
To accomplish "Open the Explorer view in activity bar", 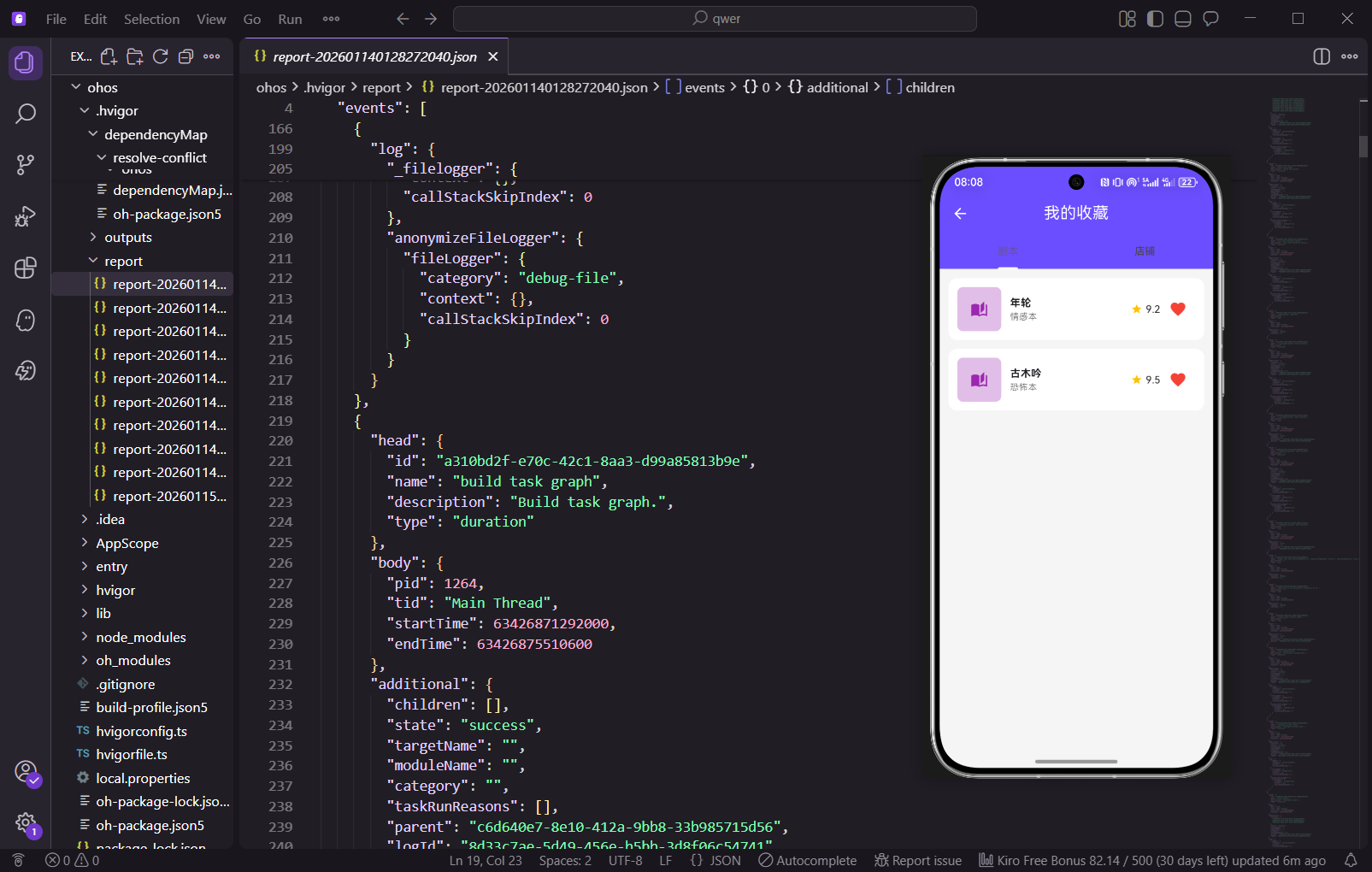I will (26, 62).
